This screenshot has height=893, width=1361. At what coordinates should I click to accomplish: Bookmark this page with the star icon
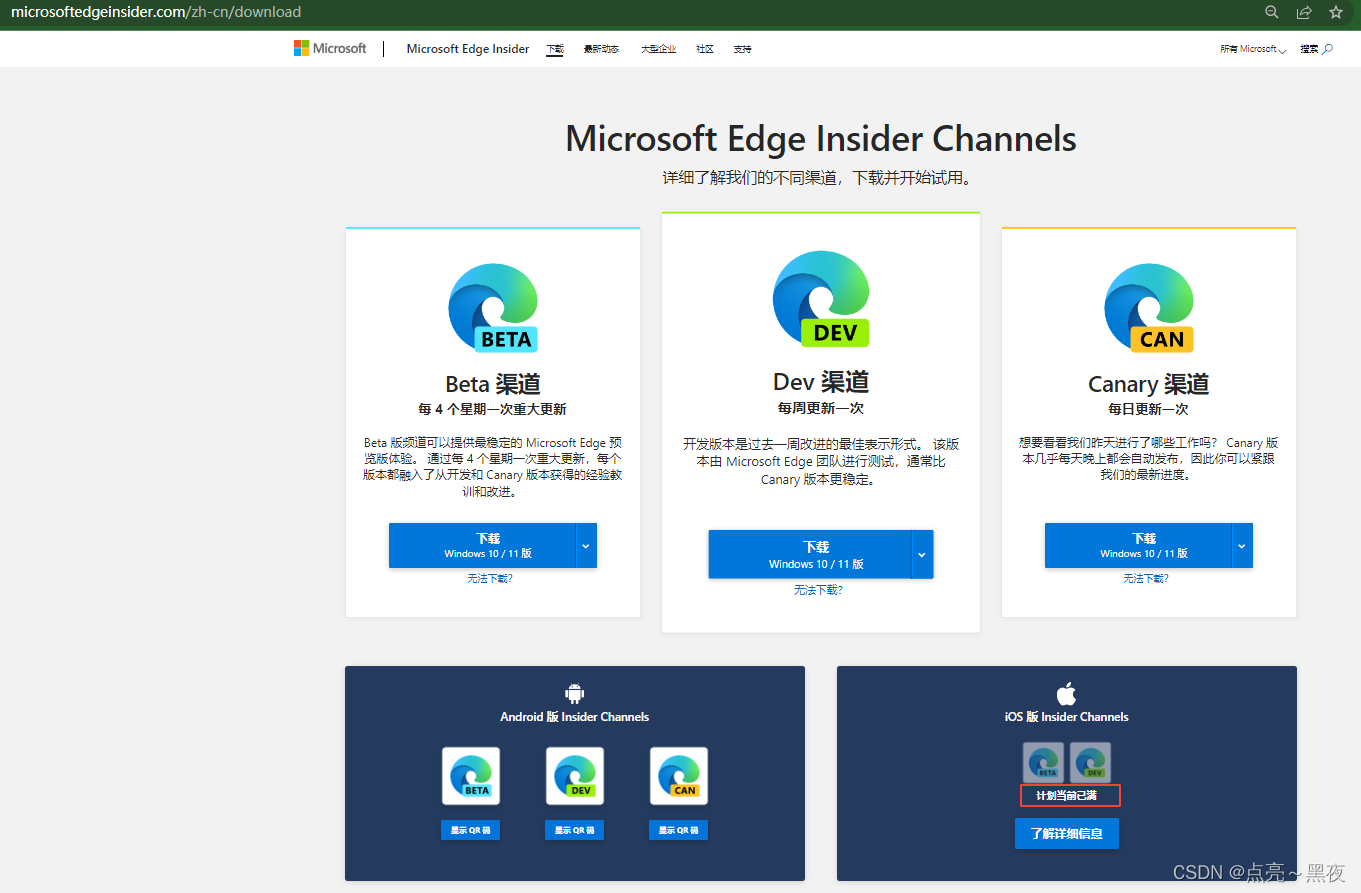point(1336,12)
